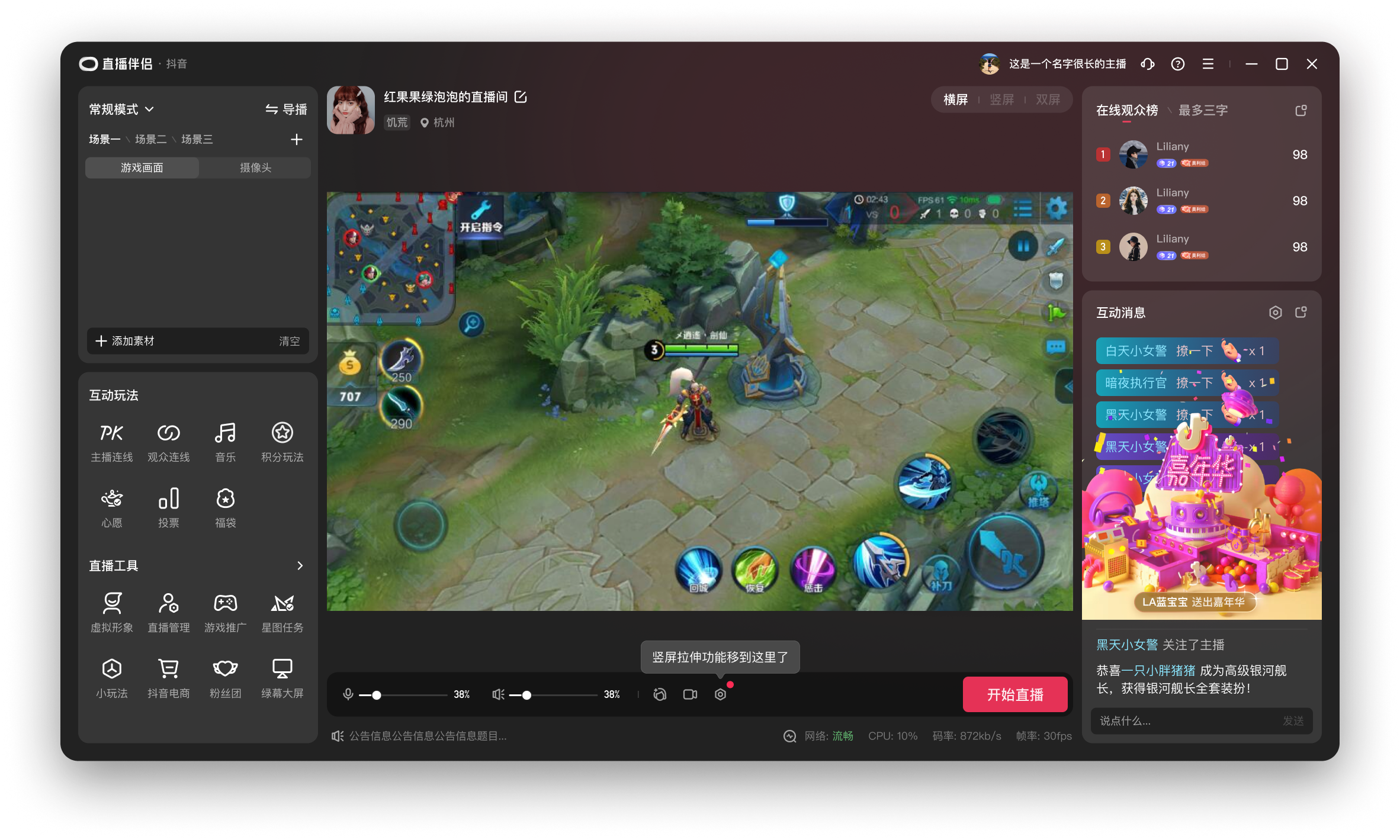Click 发送 to send message

tap(1293, 721)
